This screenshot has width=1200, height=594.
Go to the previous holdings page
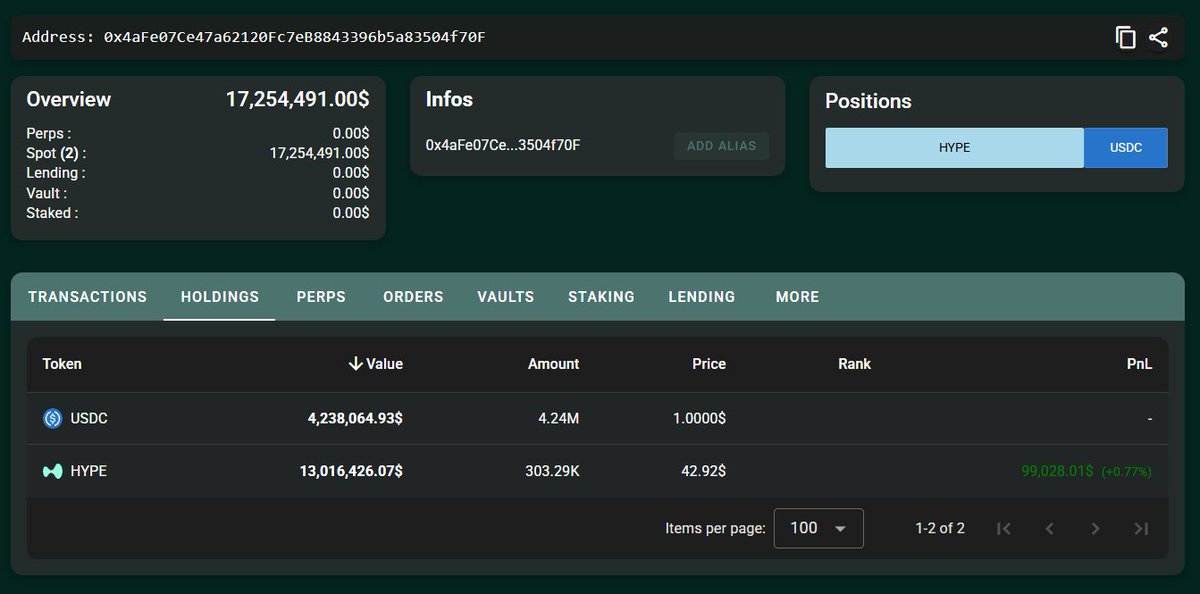coord(1050,528)
